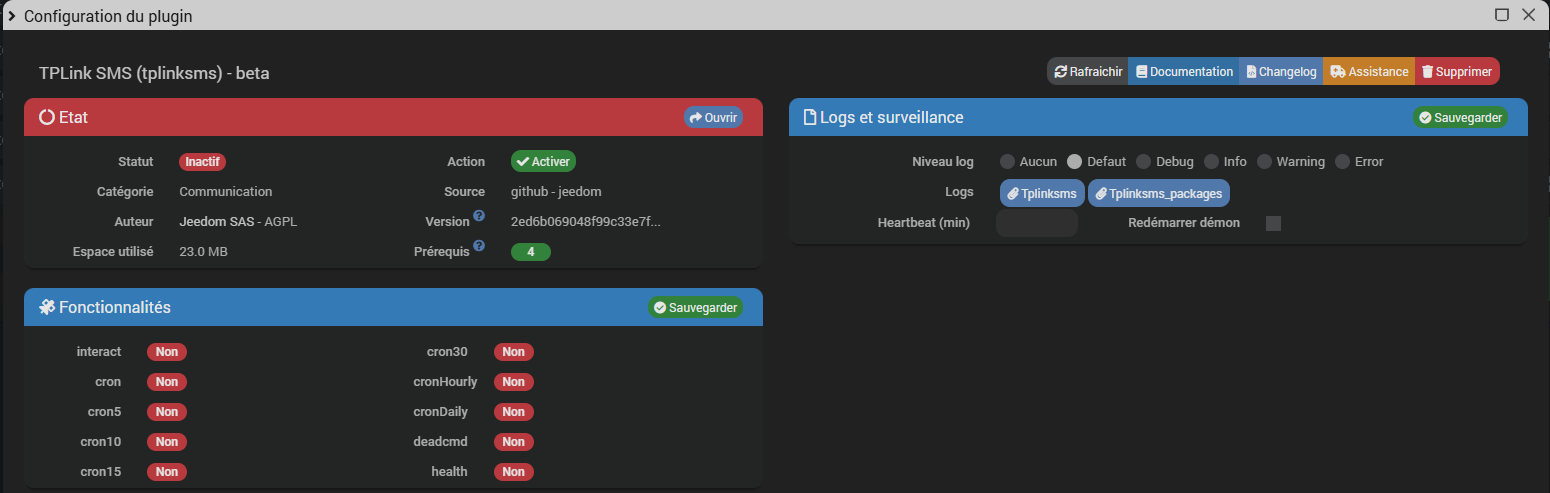
Task: Click the Version help question icon
Action: click(479, 216)
